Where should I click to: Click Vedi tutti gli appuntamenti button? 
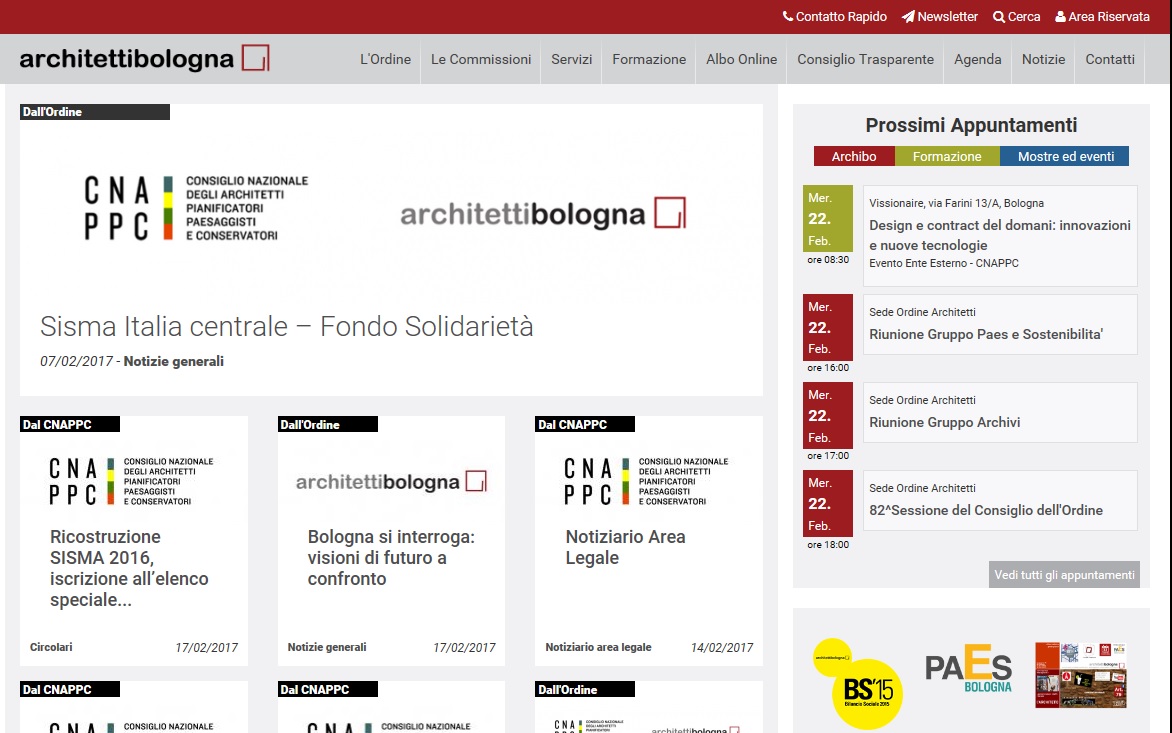pyautogui.click(x=1064, y=575)
